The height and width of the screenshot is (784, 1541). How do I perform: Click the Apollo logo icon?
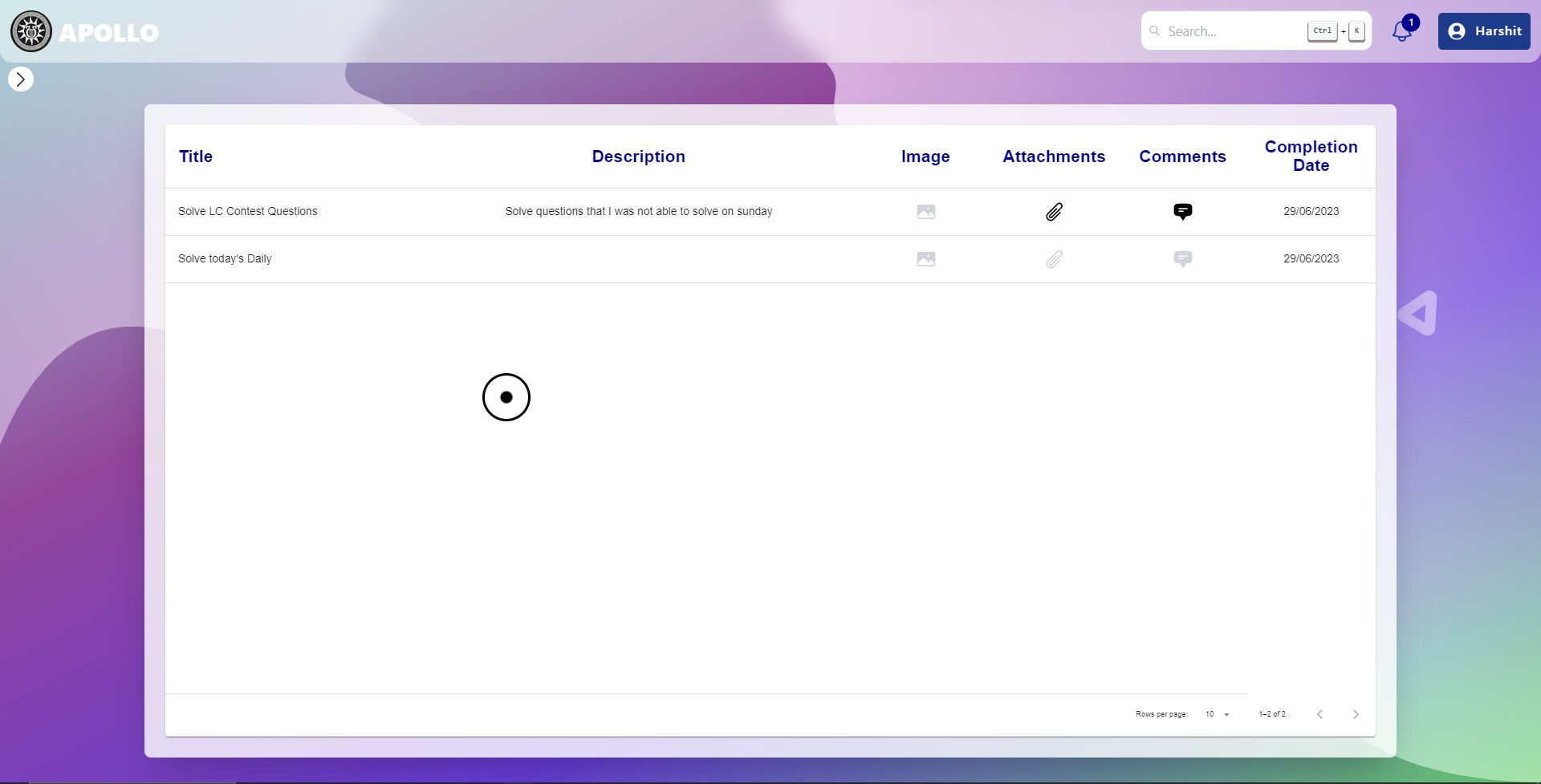point(31,32)
